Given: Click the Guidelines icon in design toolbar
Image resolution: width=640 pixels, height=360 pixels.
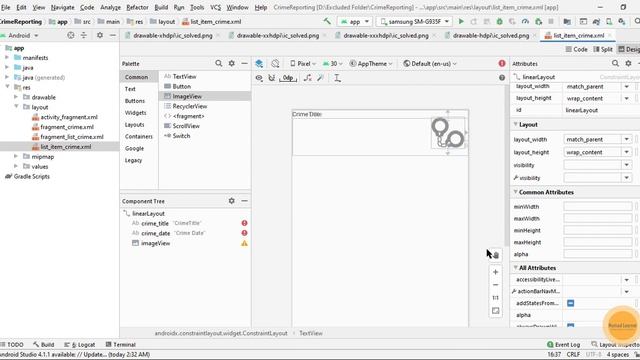Looking at the screenshot, I should pos(337,78).
